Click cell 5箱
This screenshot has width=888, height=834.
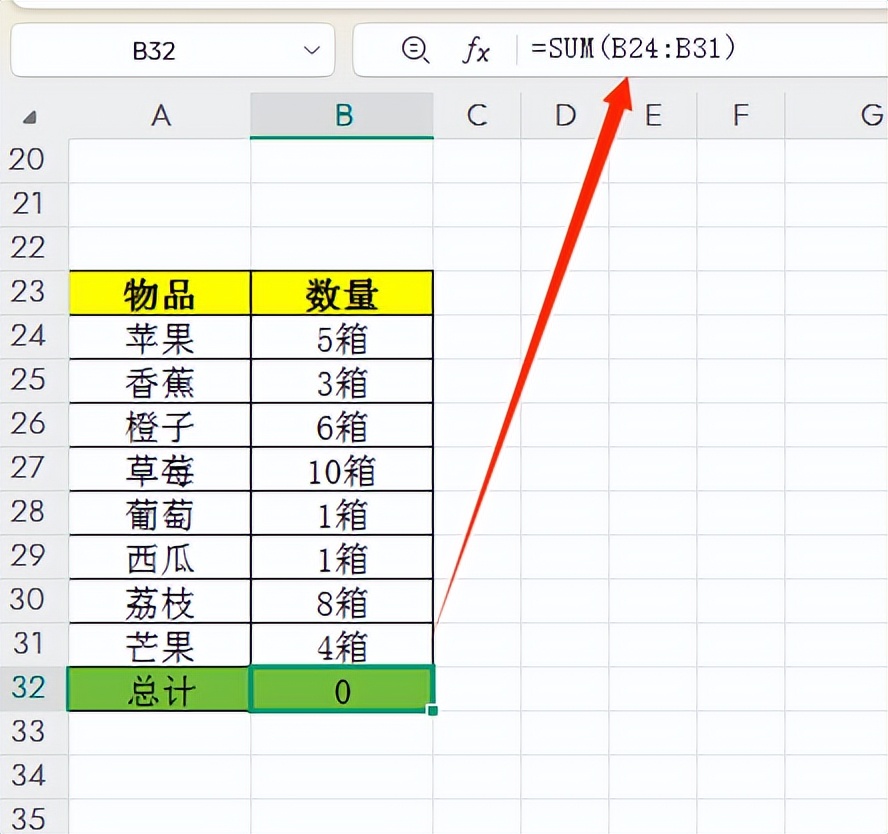click(x=342, y=337)
